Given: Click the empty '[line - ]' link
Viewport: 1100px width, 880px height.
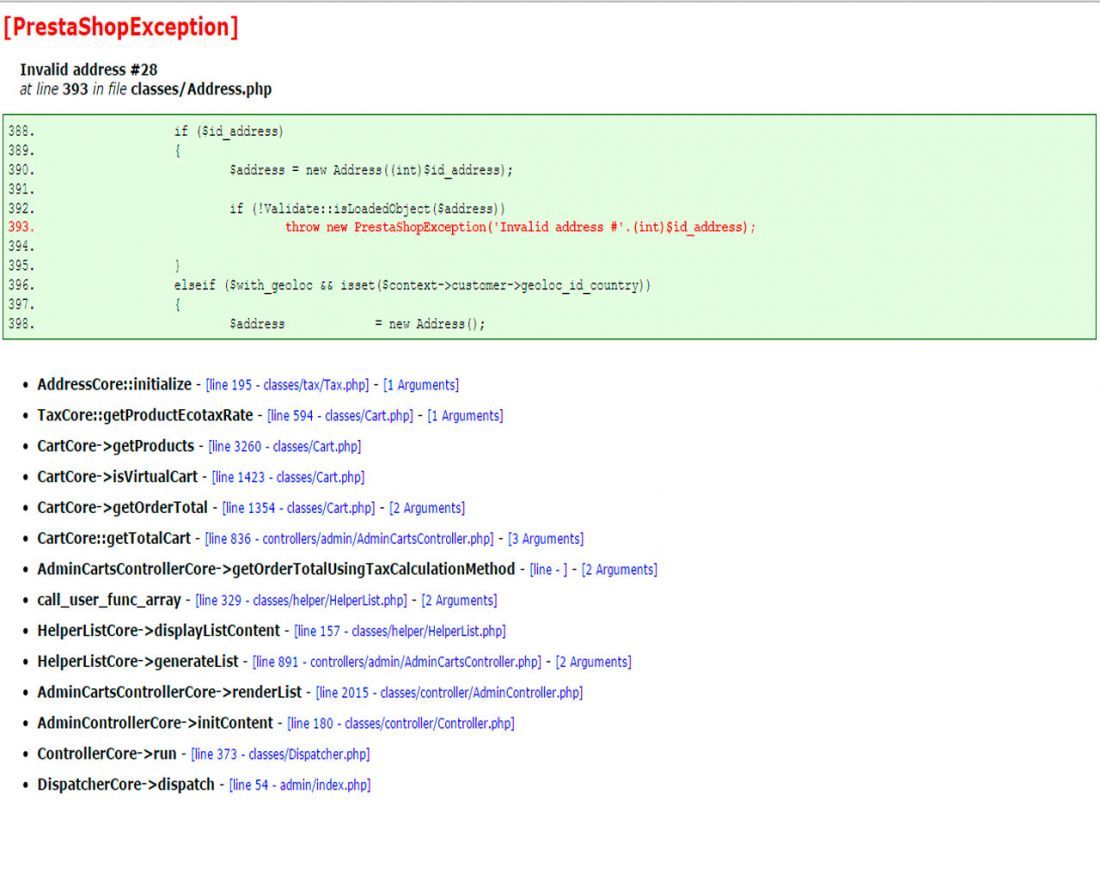Looking at the screenshot, I should tap(549, 571).
